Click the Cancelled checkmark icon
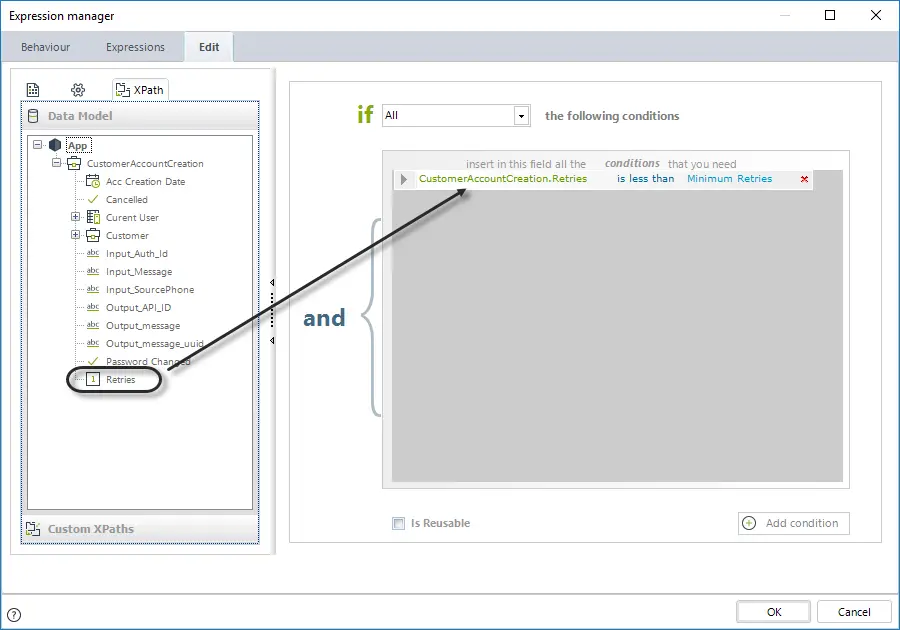 93,199
